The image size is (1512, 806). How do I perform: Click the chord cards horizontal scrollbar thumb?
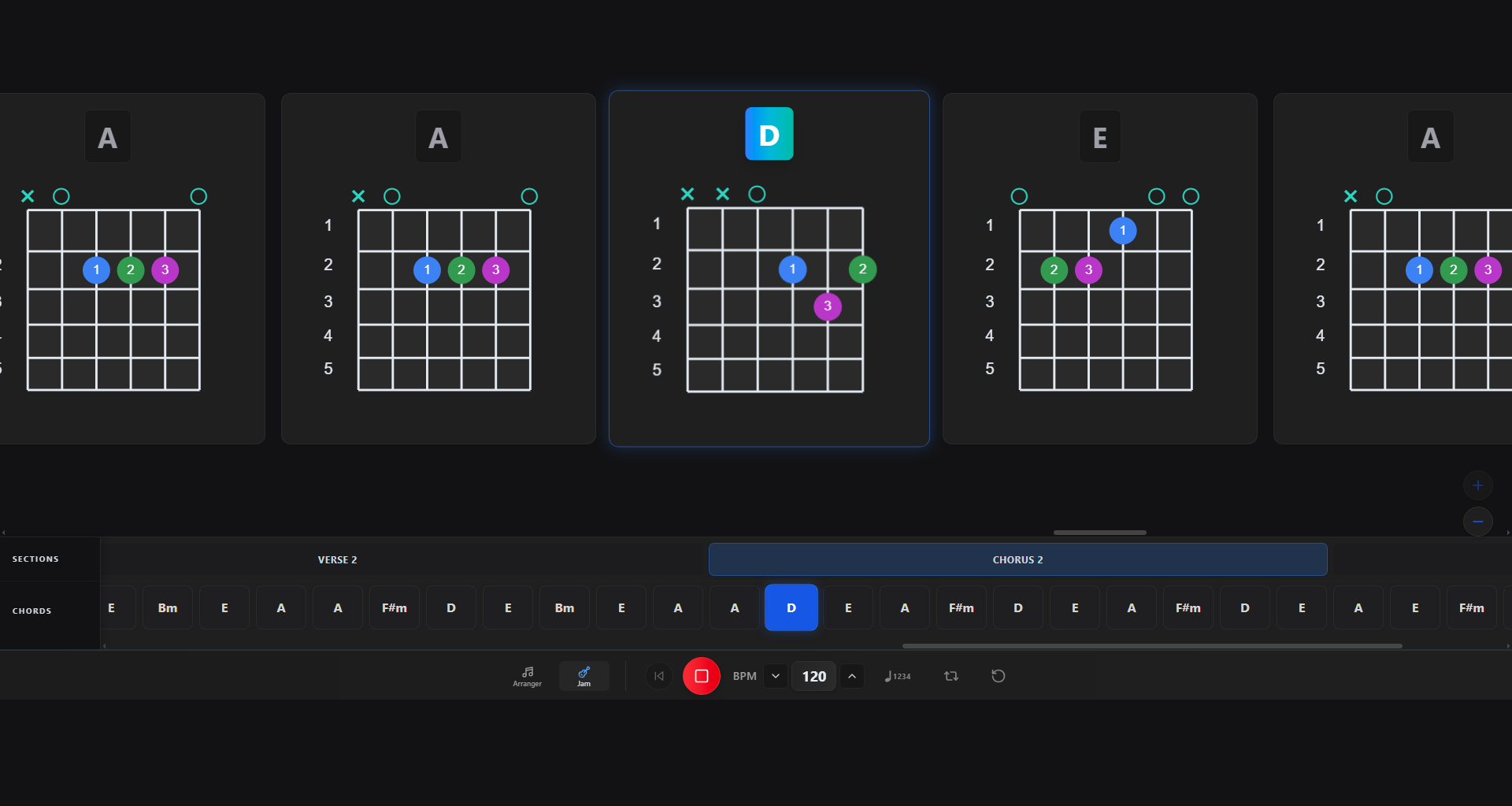pyautogui.click(x=1100, y=533)
